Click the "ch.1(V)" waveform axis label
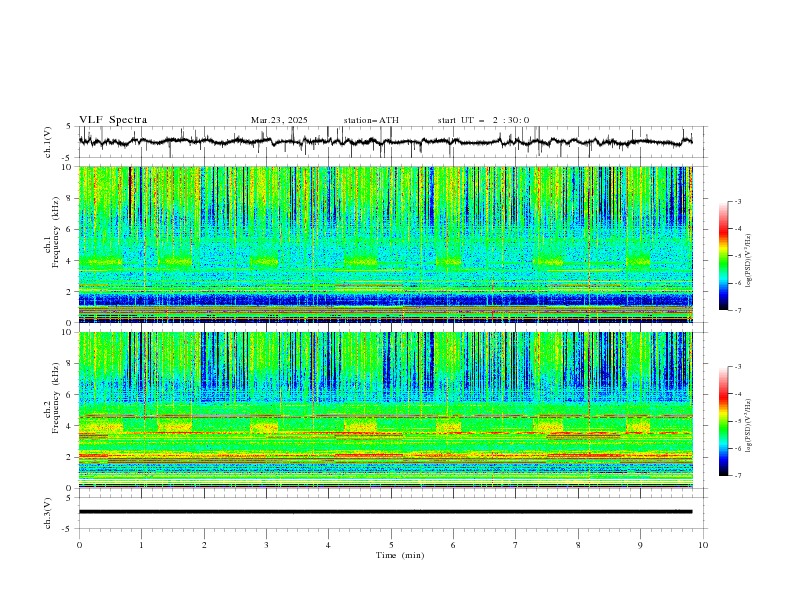 (x=48, y=142)
